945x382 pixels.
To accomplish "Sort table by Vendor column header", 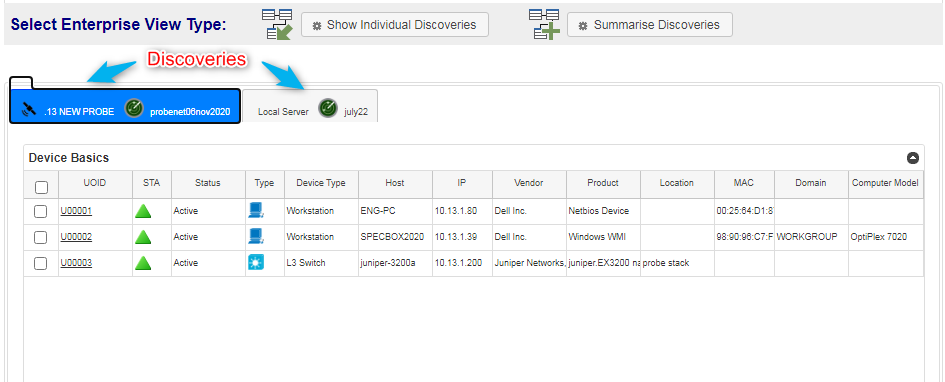I will [529, 183].
